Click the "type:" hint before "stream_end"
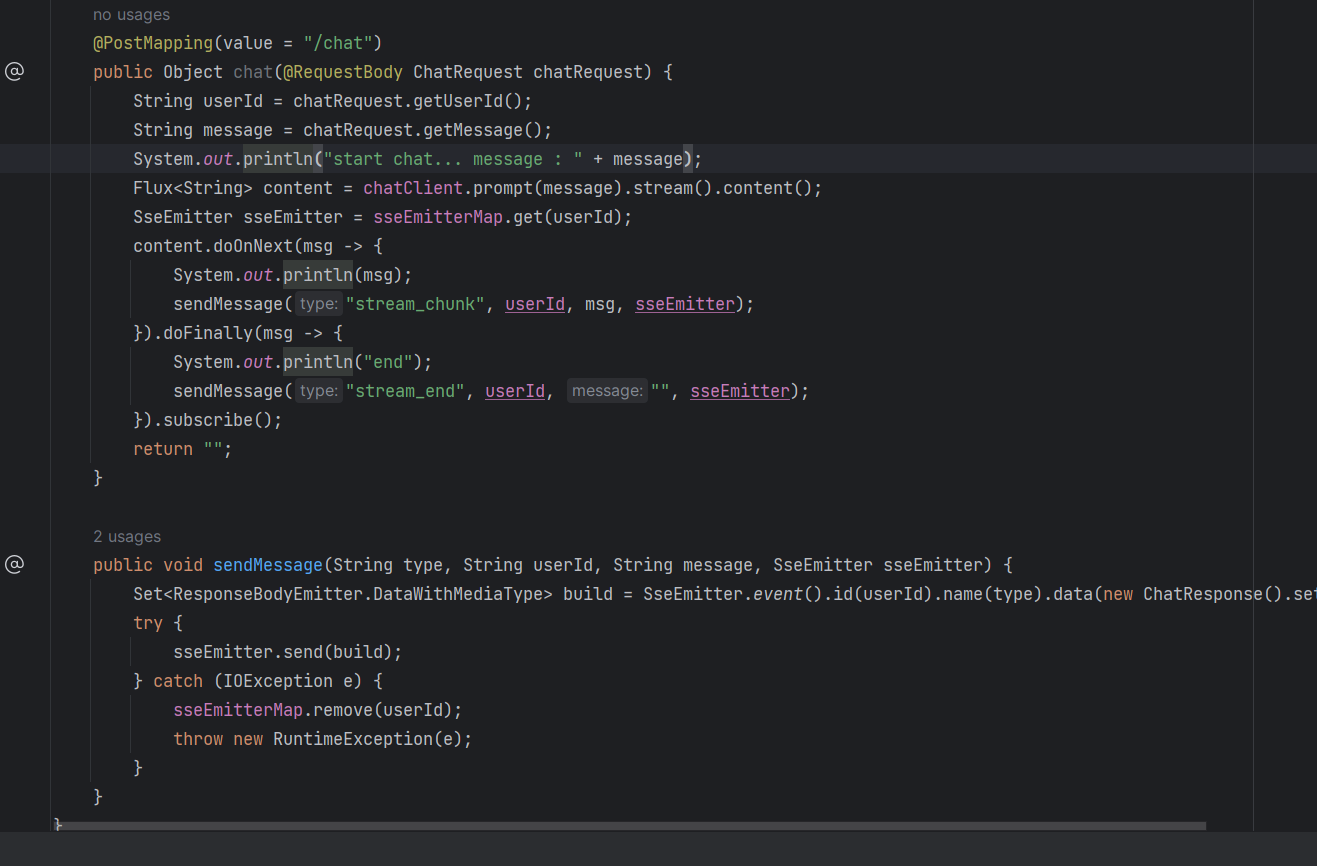The height and width of the screenshot is (866, 1317). pyautogui.click(x=319, y=391)
